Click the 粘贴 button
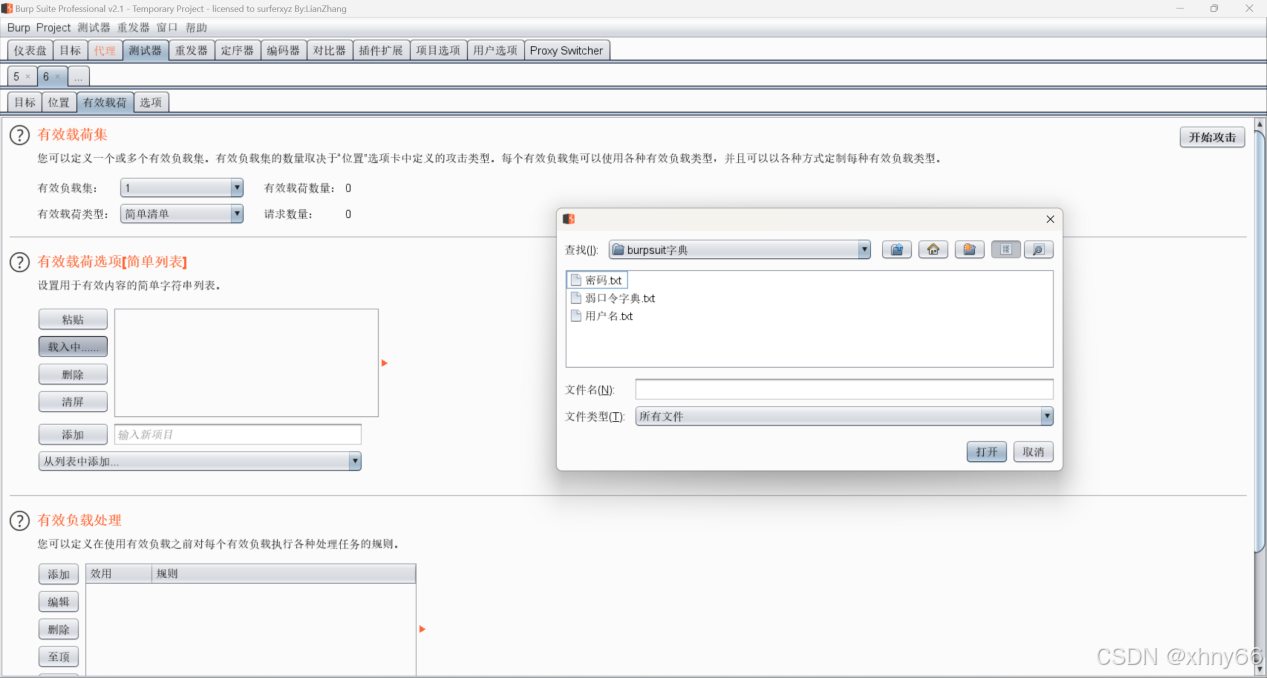 click(73, 319)
